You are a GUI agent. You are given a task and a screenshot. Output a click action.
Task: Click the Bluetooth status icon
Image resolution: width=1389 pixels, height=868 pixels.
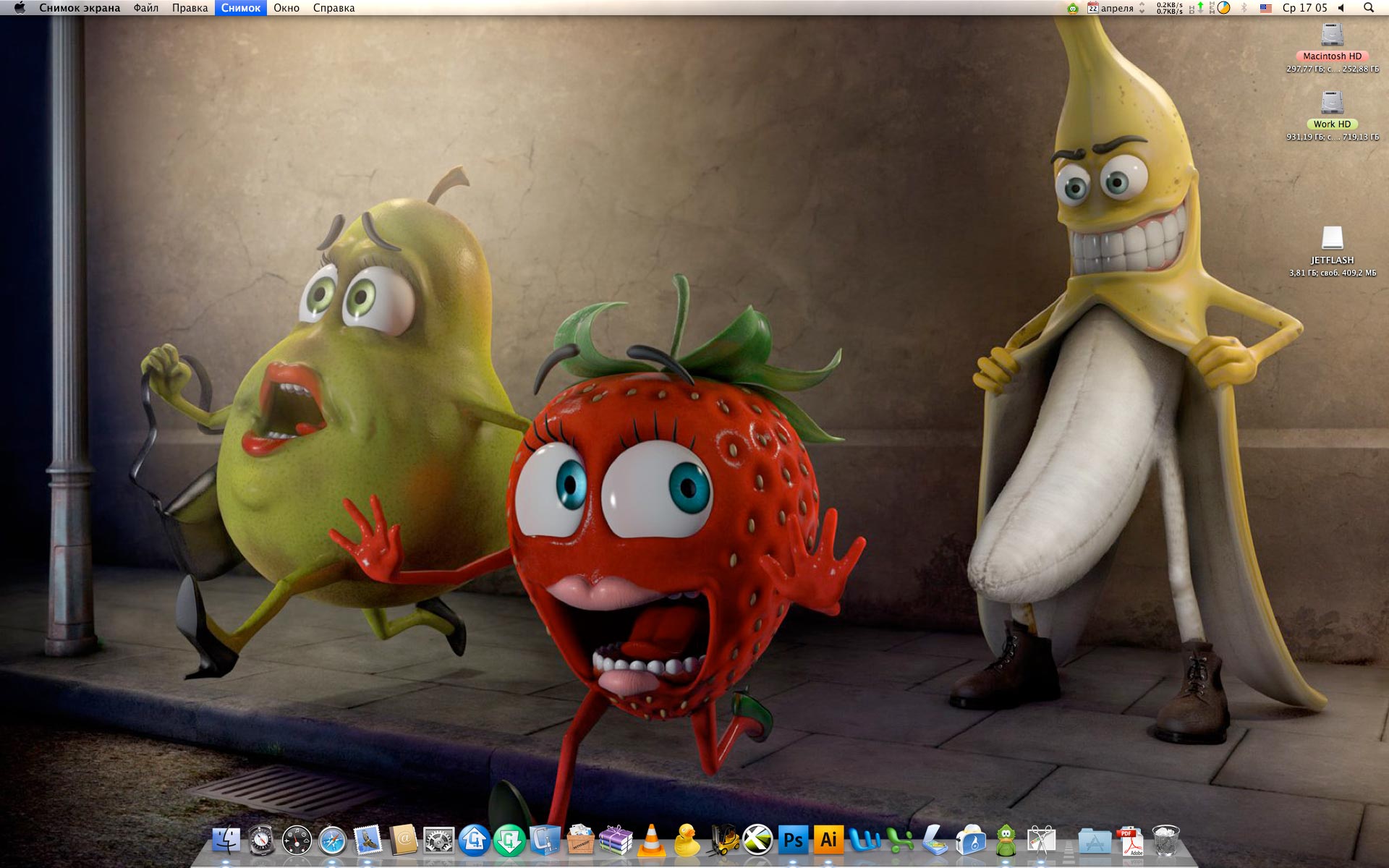[1244, 8]
